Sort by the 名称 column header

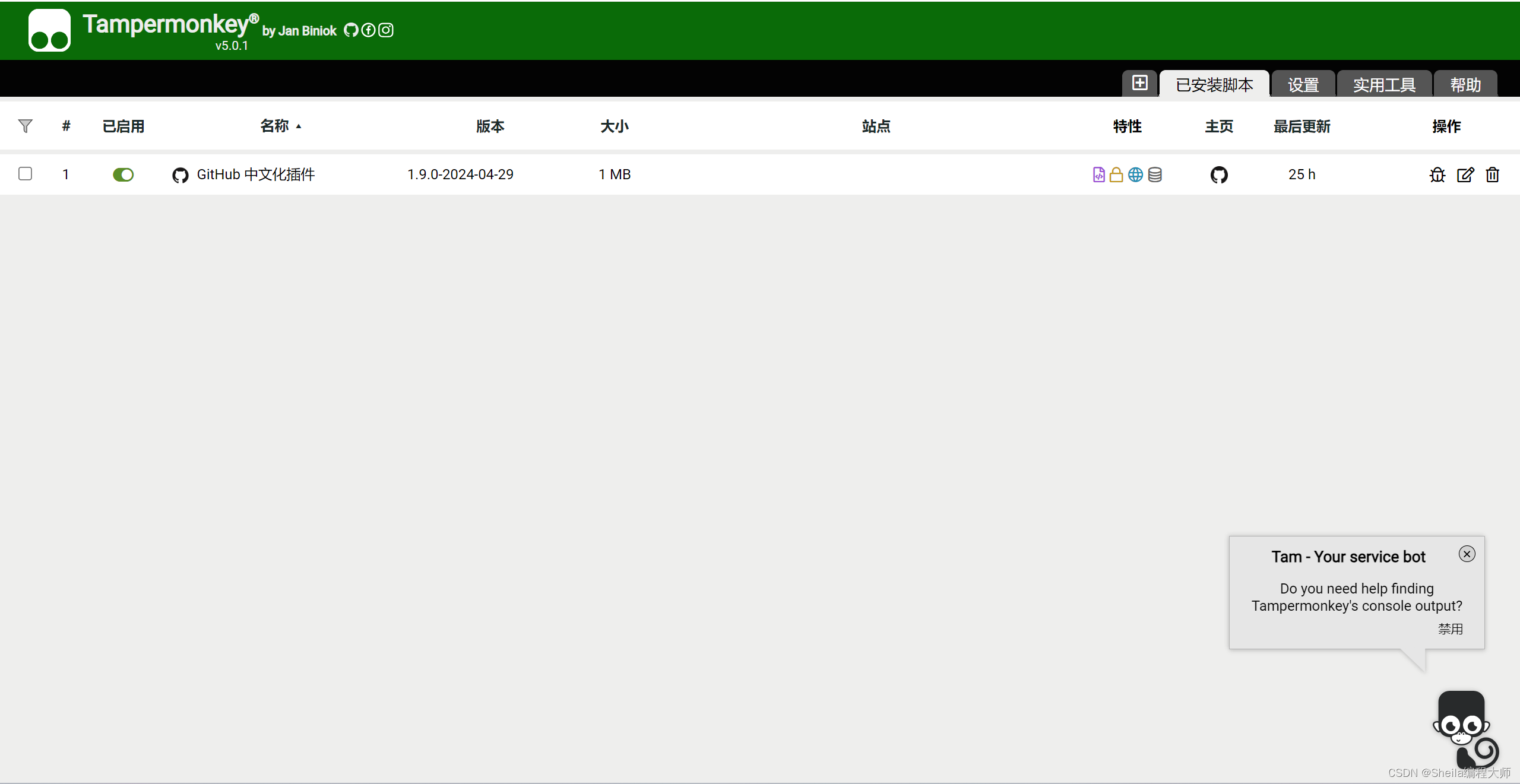pyautogui.click(x=275, y=126)
